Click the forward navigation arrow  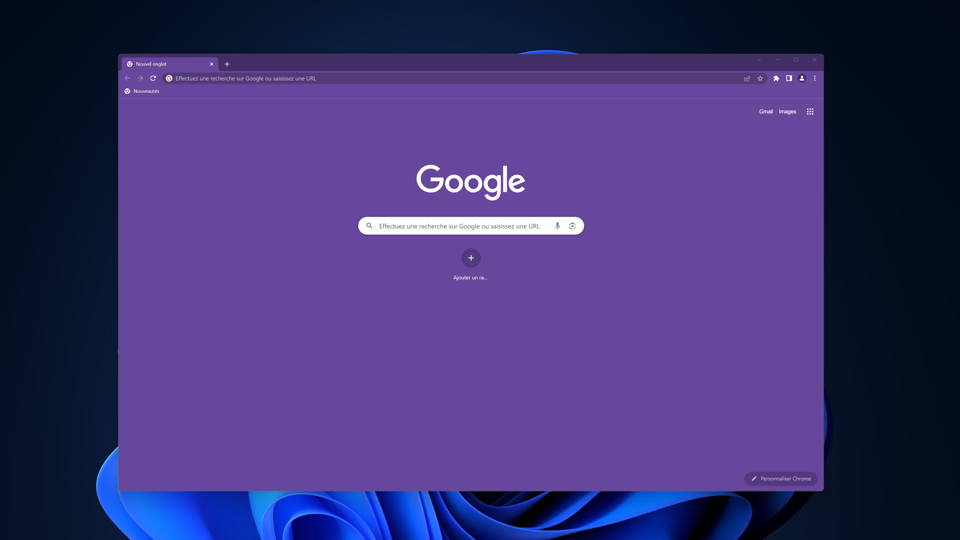coord(140,78)
